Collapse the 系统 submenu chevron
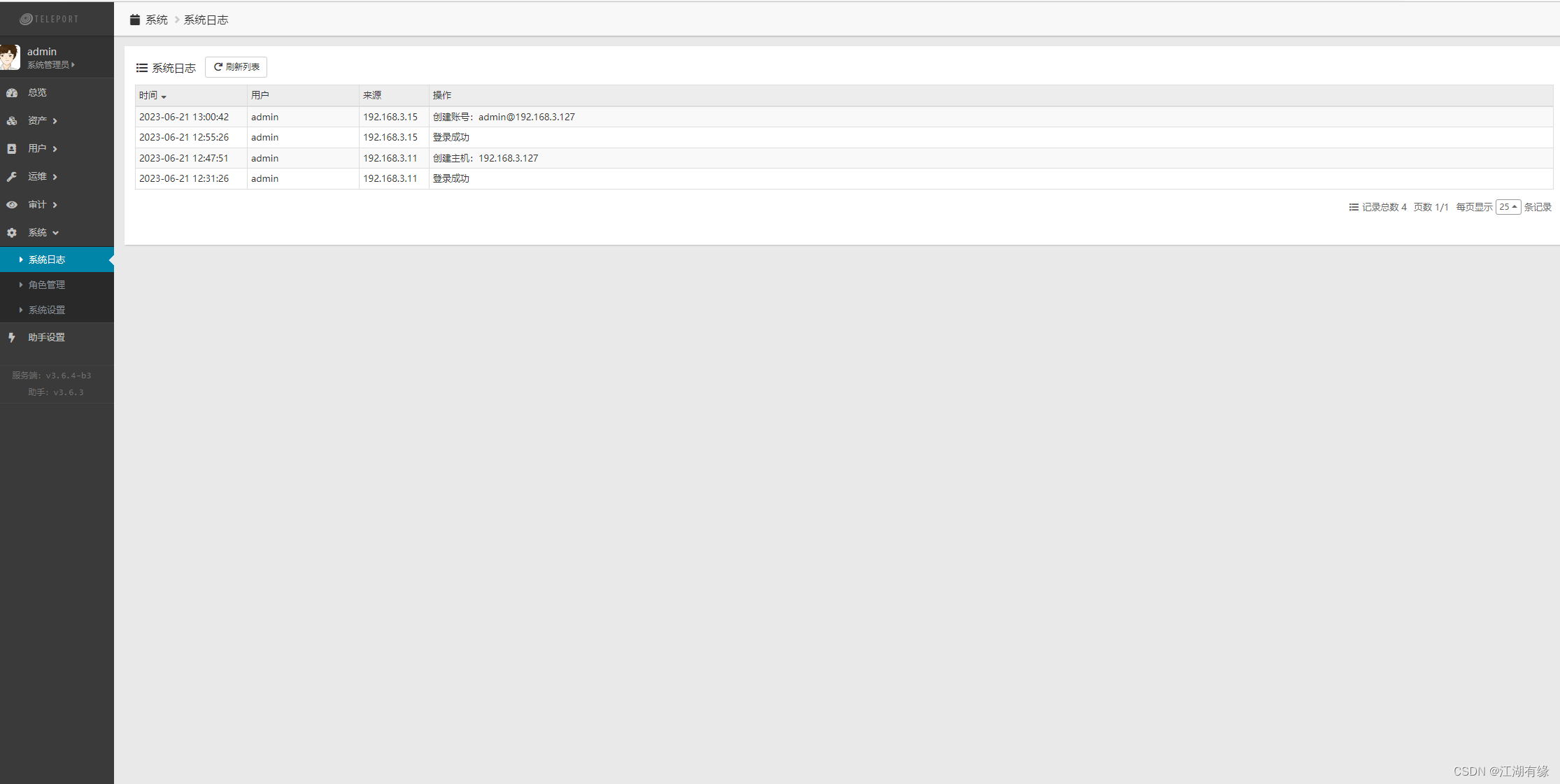This screenshot has height=784, width=1560. (x=56, y=233)
